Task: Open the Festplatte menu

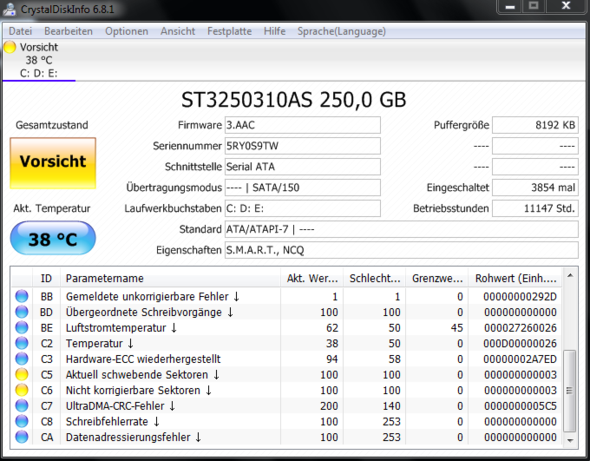Action: 230,31
